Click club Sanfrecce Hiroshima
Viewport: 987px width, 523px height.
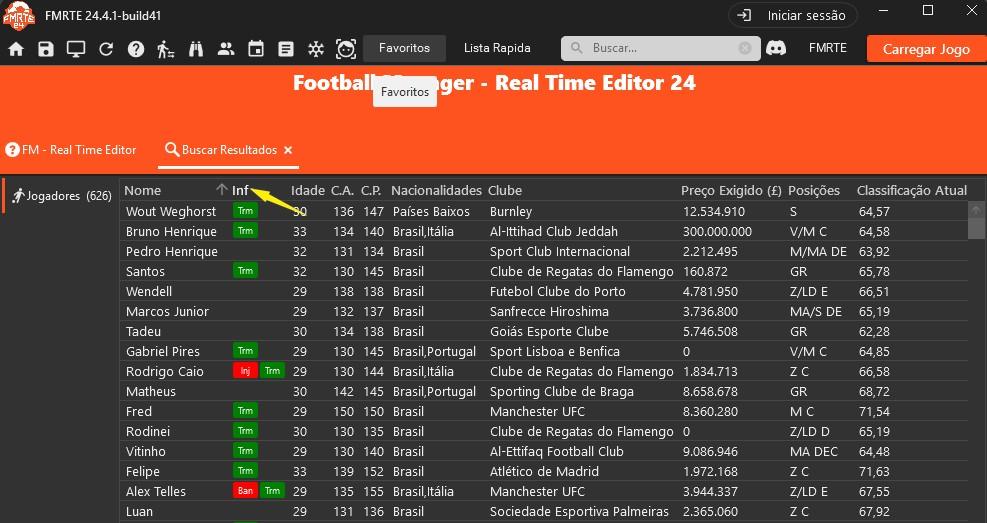[550, 312]
